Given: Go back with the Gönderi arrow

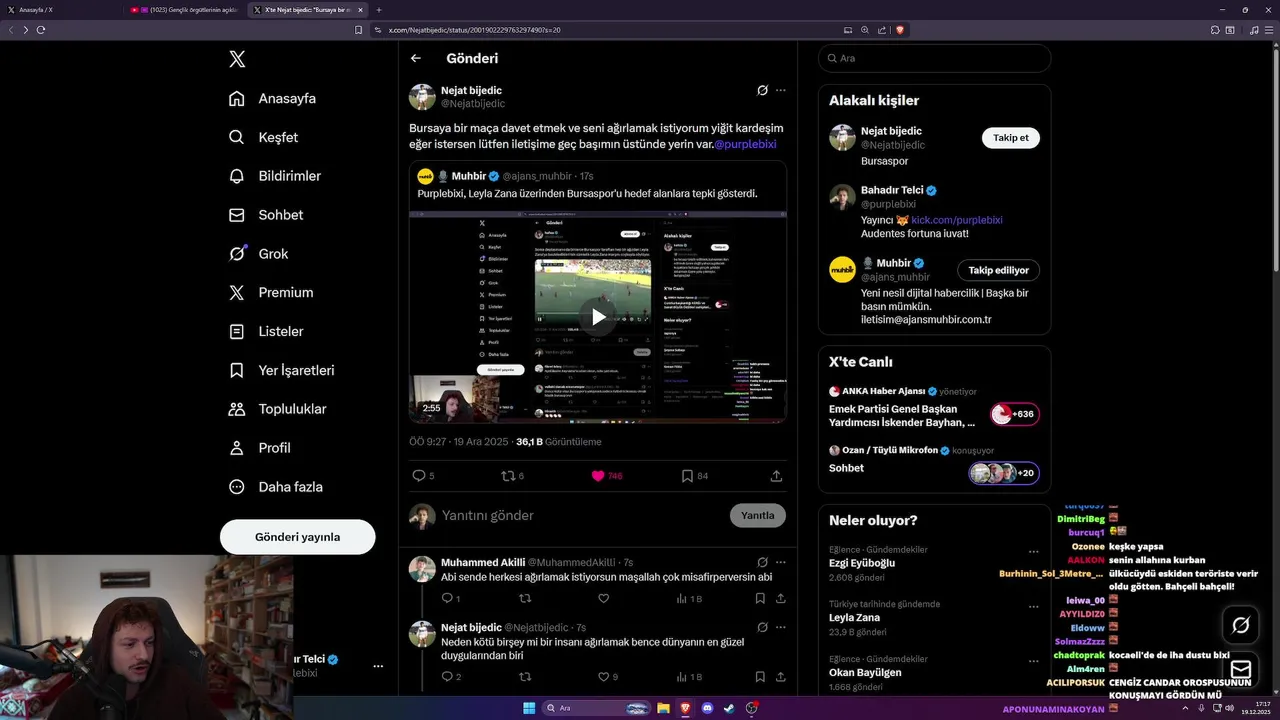Looking at the screenshot, I should click(416, 59).
